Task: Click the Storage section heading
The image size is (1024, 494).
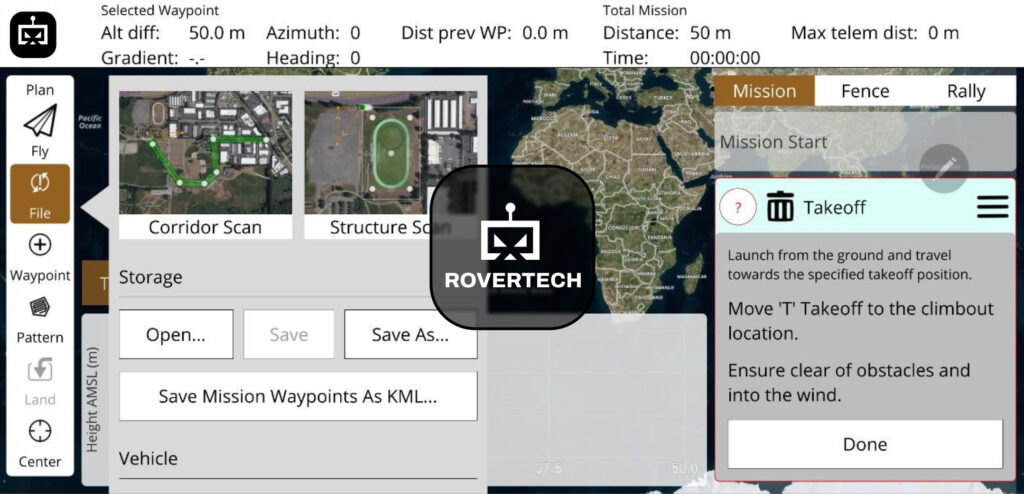Action: click(x=150, y=277)
